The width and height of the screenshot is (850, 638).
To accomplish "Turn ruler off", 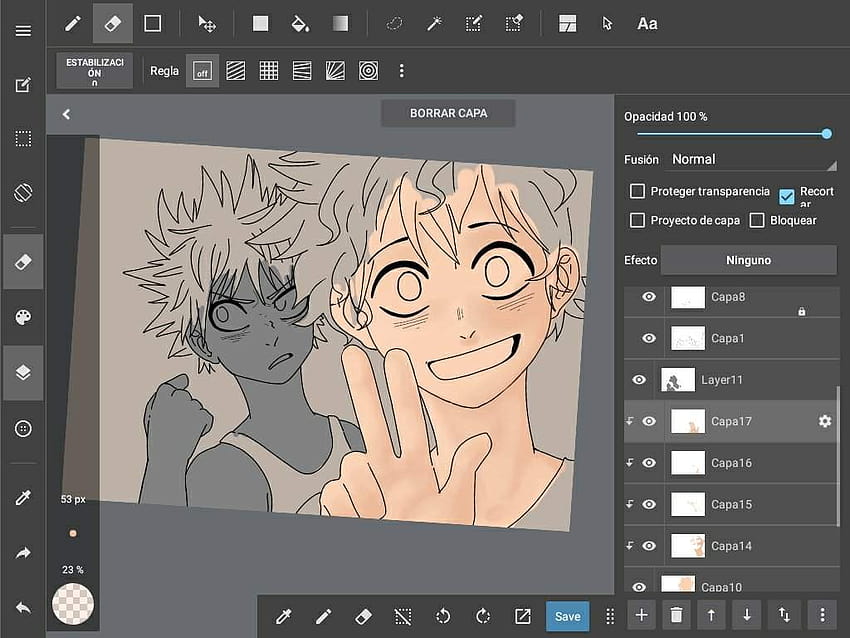I will click(202, 71).
